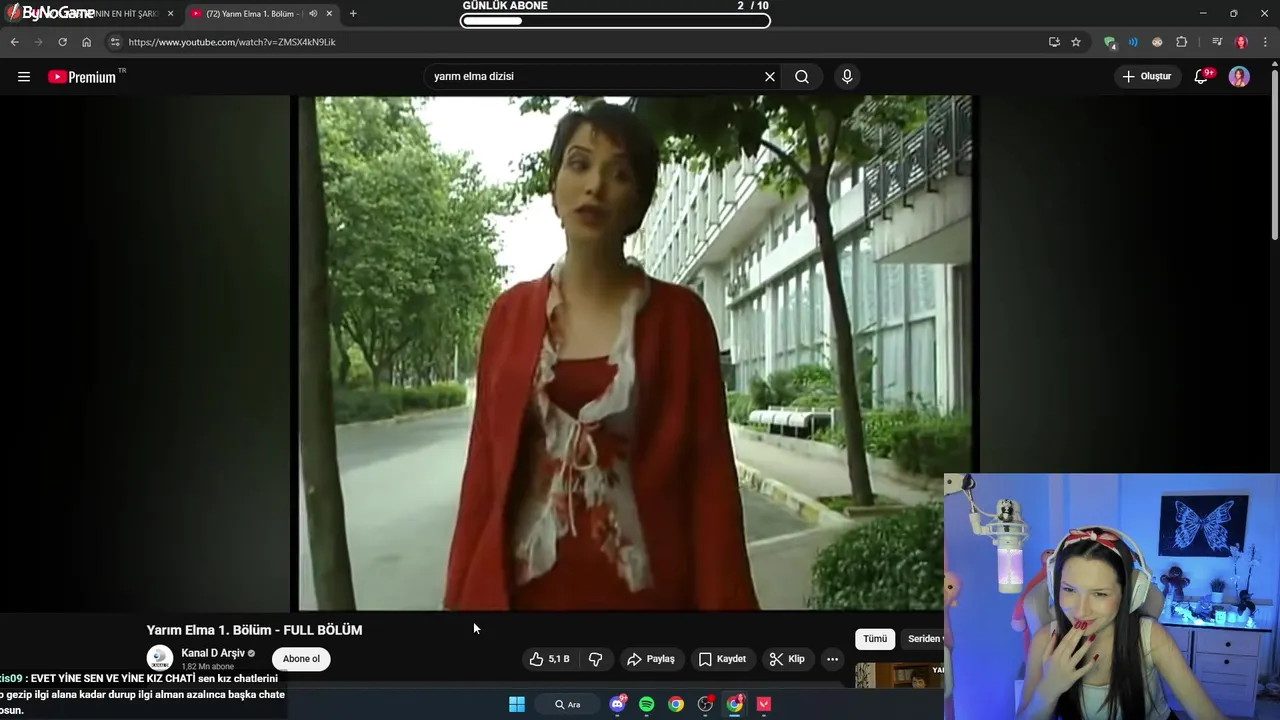Open Chrome extensions puzzle icon
The height and width of the screenshot is (720, 1280).
pos(1182,42)
